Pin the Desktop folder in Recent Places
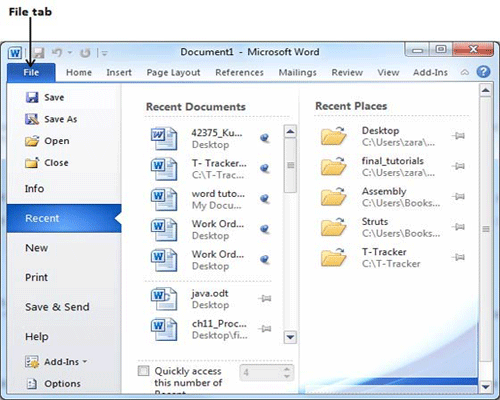 pyautogui.click(x=459, y=136)
